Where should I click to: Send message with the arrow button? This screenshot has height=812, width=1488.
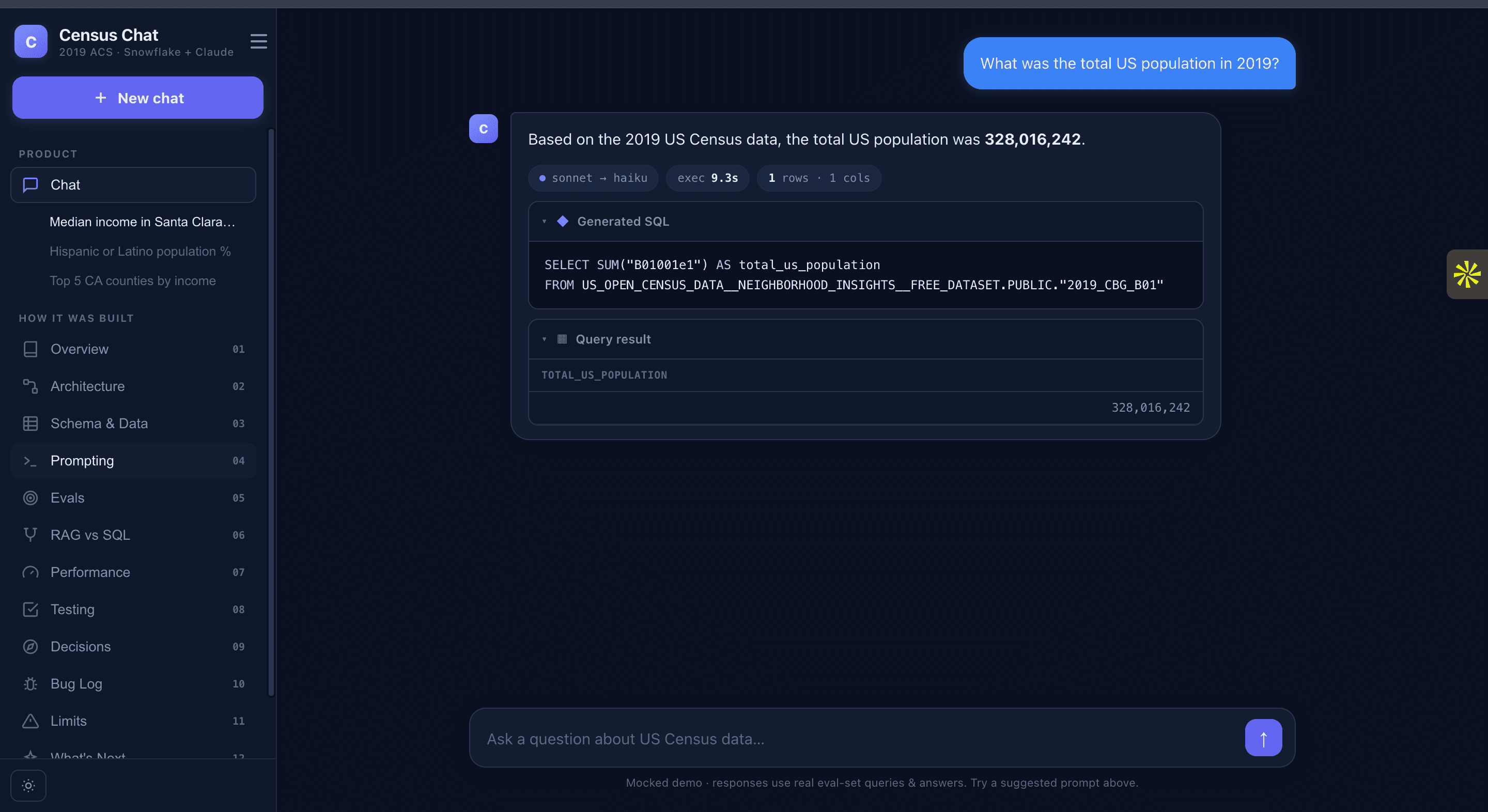pos(1263,738)
